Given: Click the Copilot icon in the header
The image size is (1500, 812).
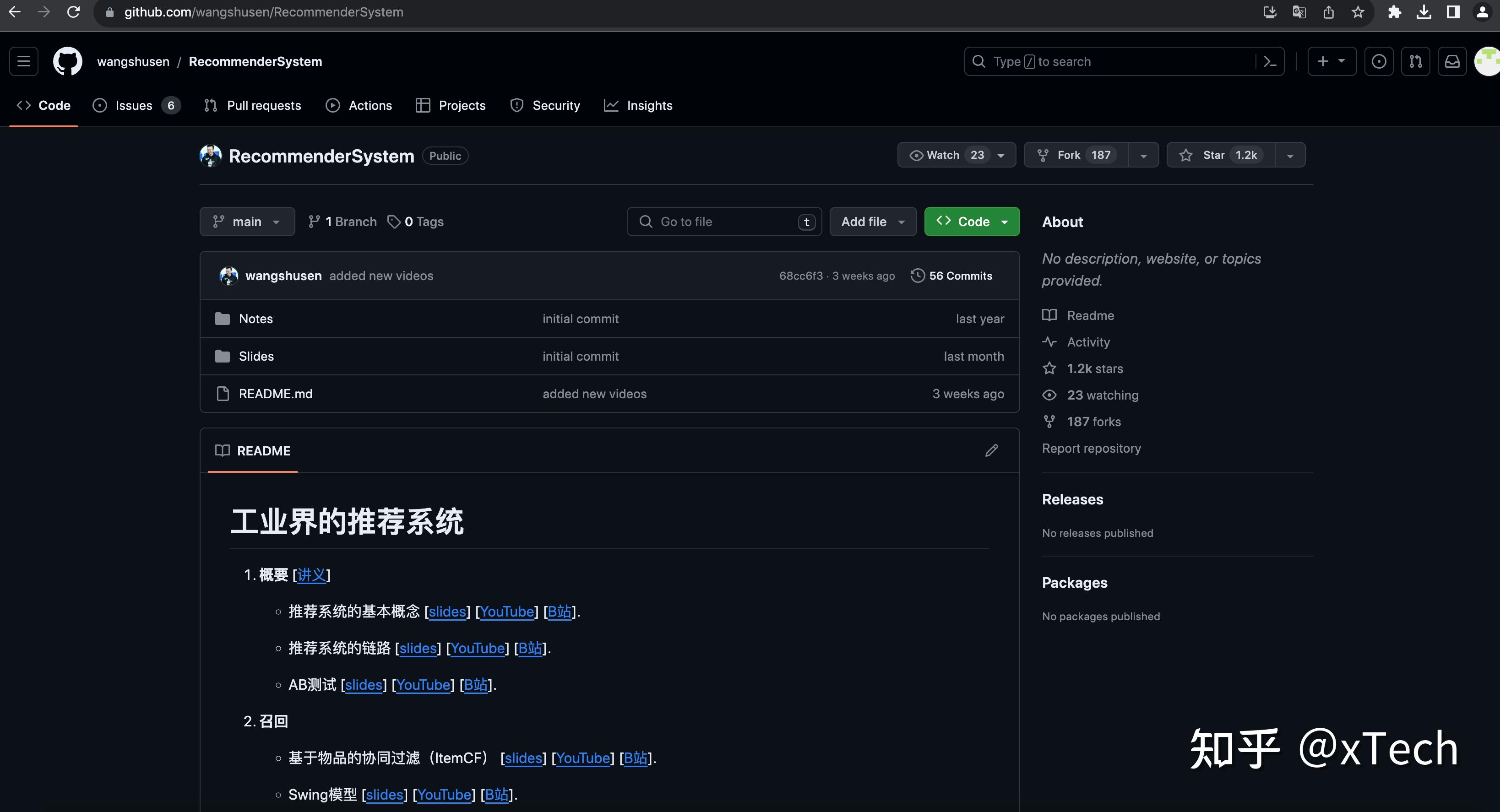Looking at the screenshot, I should [1379, 61].
